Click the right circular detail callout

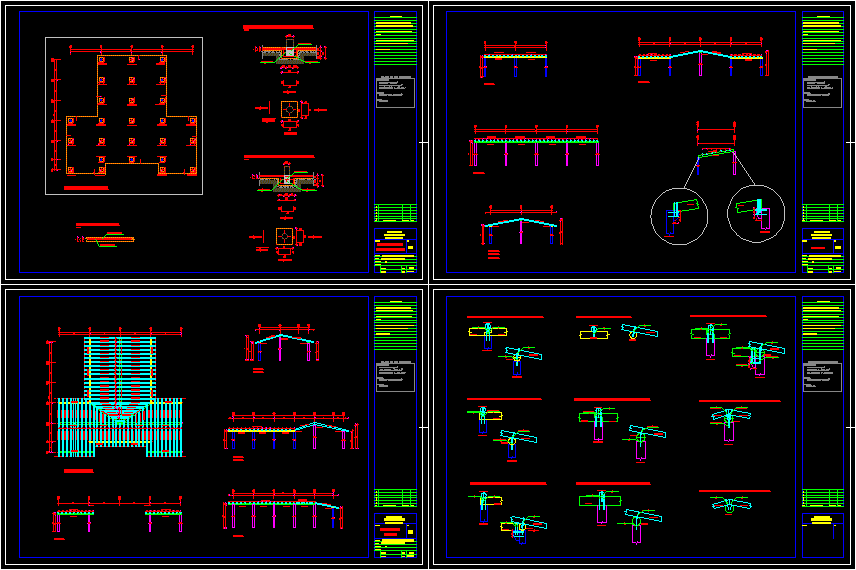(755, 214)
